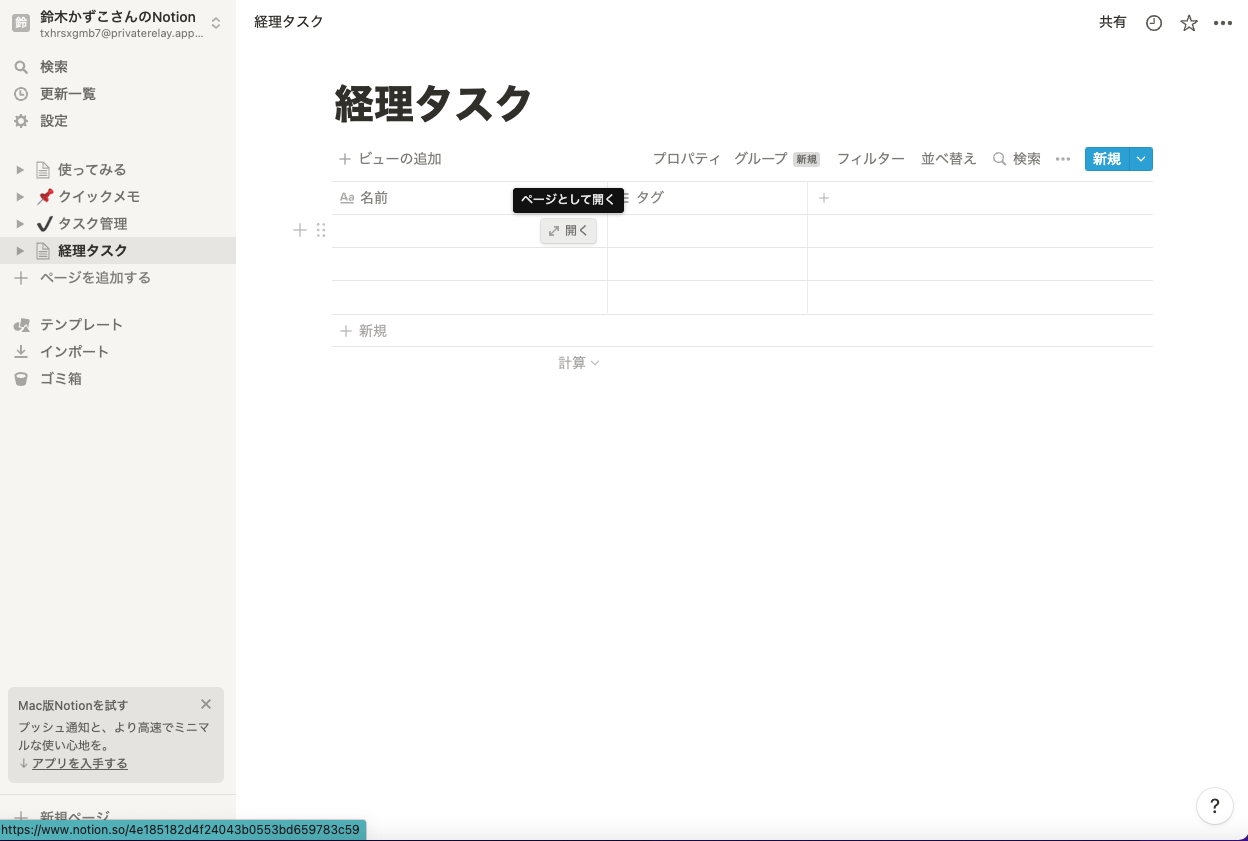The image size is (1248, 841).
Task: Open フィルター filter menu
Action: pos(870,159)
